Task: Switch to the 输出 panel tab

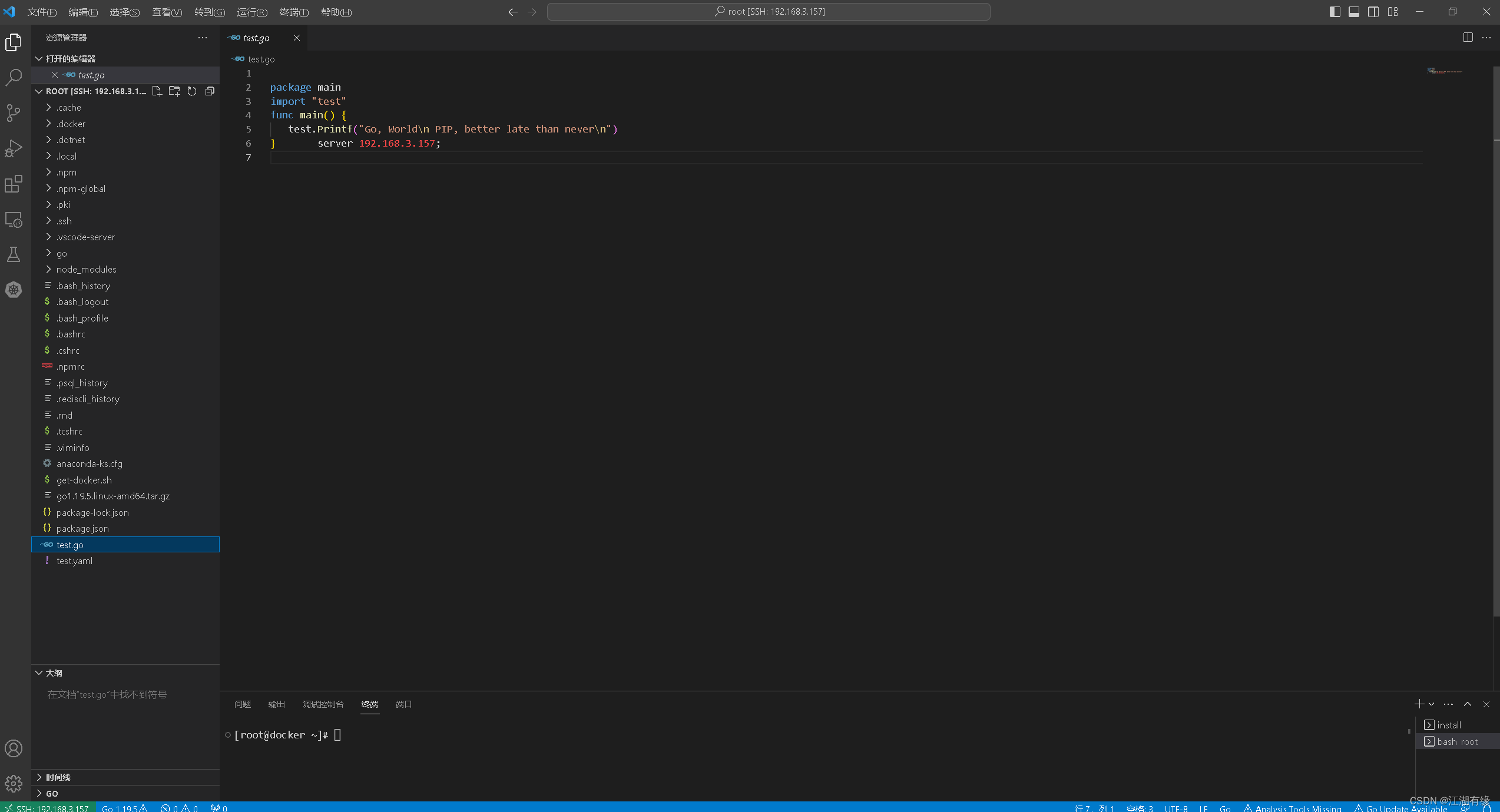Action: pyautogui.click(x=276, y=704)
